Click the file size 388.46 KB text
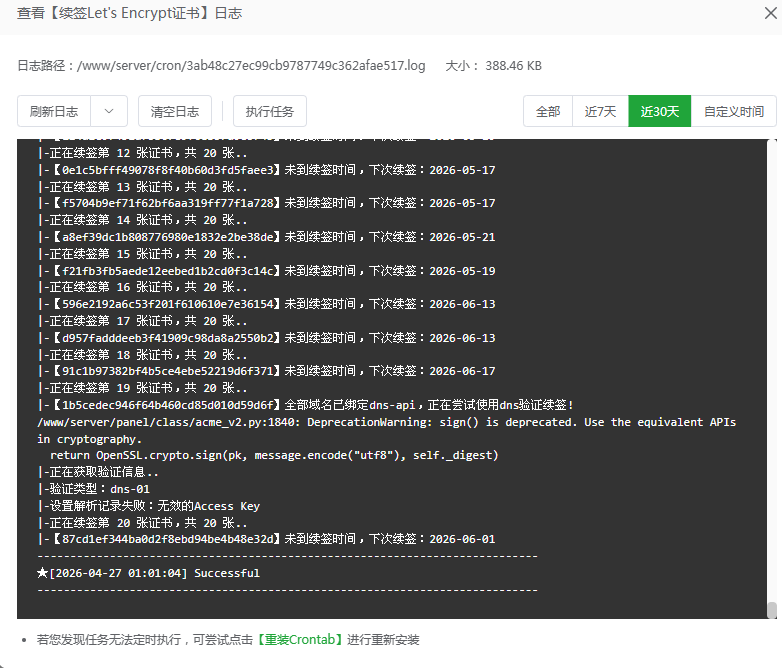This screenshot has height=668, width=782. 513,66
